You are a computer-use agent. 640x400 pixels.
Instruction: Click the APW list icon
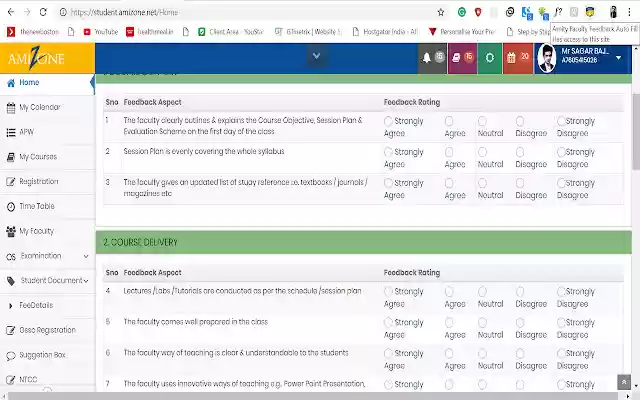click(11, 132)
